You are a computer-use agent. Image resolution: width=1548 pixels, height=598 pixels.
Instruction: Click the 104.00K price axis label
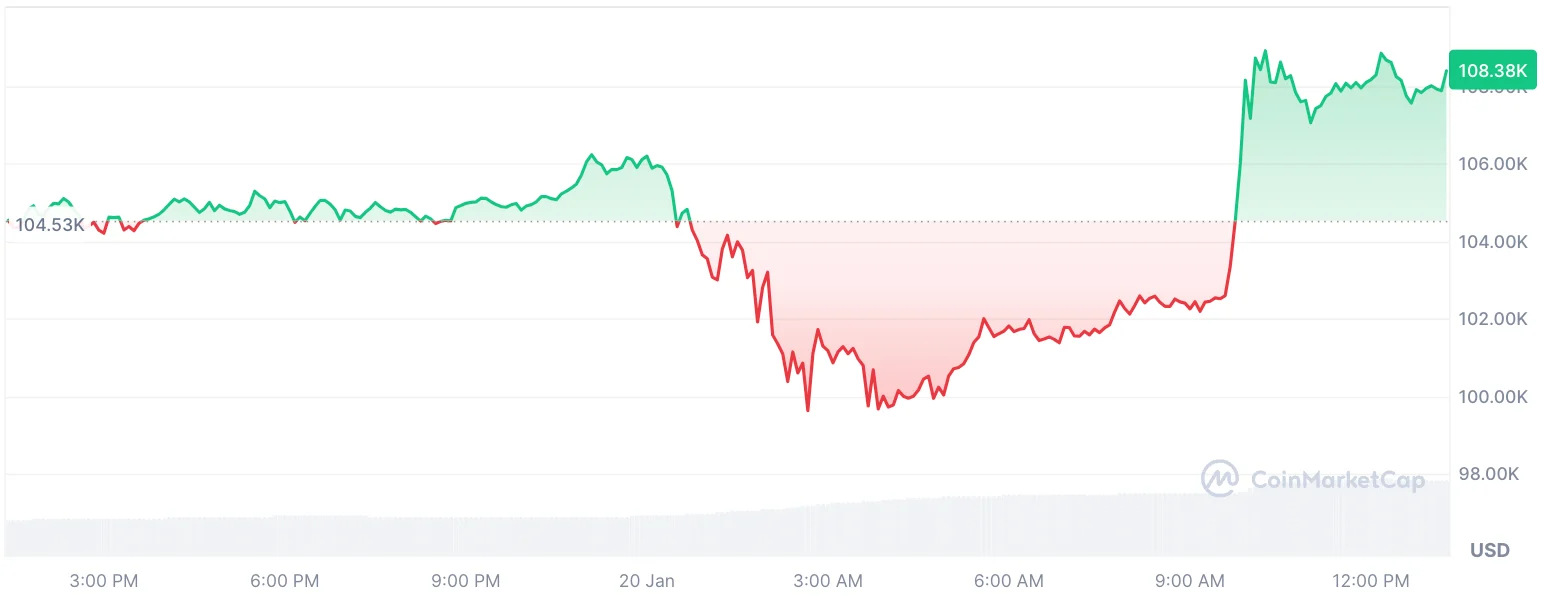(1492, 242)
